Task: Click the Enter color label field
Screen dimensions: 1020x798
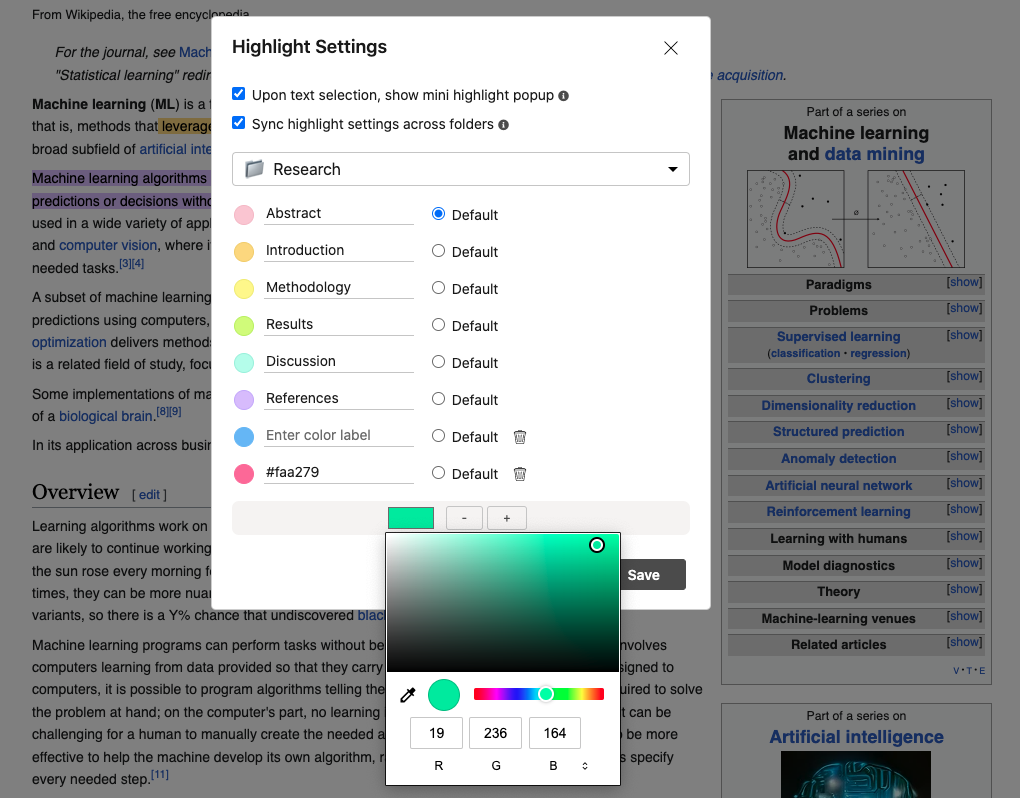Action: 339,436
